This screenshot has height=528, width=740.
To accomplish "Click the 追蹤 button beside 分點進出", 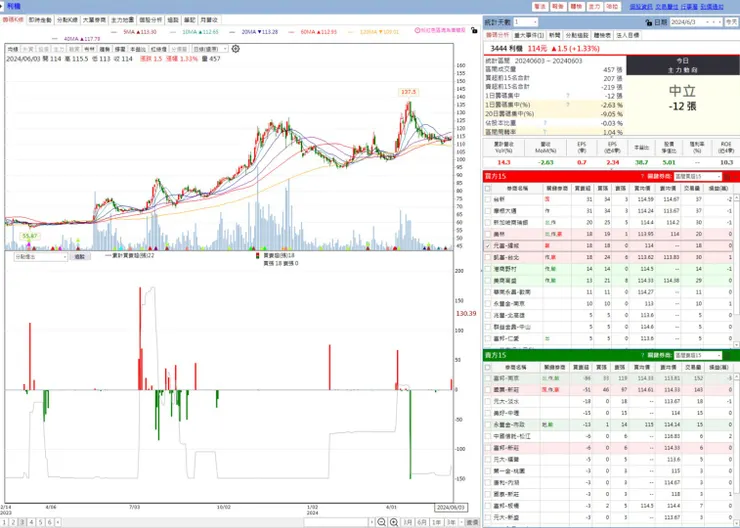I will (x=79, y=257).
